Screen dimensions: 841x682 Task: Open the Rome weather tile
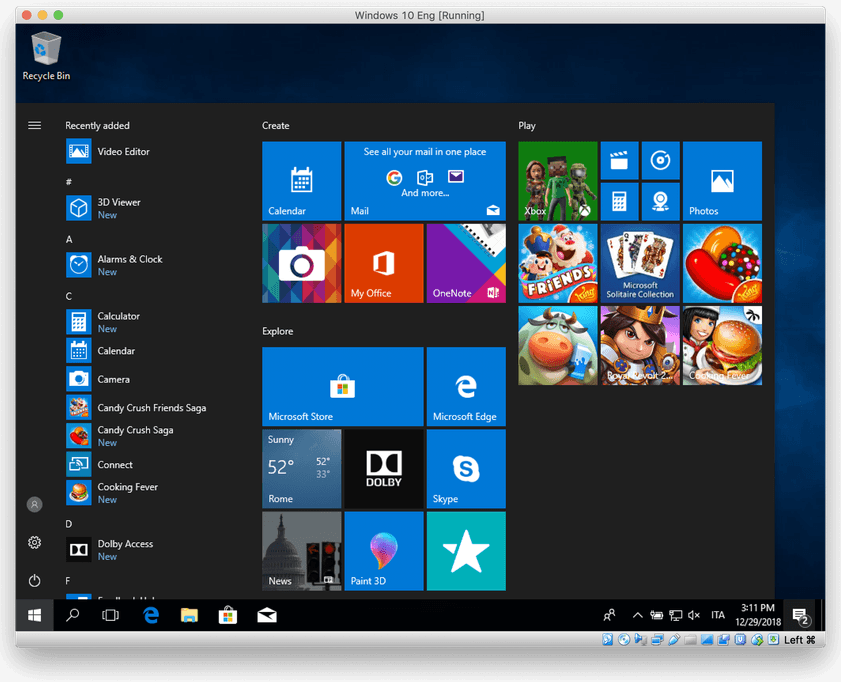(301, 469)
